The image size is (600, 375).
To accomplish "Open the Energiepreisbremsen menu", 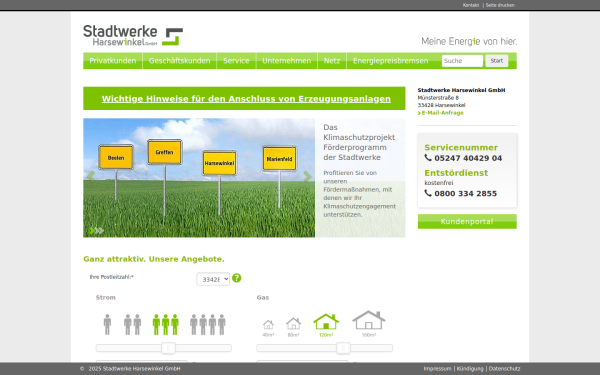I will point(390,61).
